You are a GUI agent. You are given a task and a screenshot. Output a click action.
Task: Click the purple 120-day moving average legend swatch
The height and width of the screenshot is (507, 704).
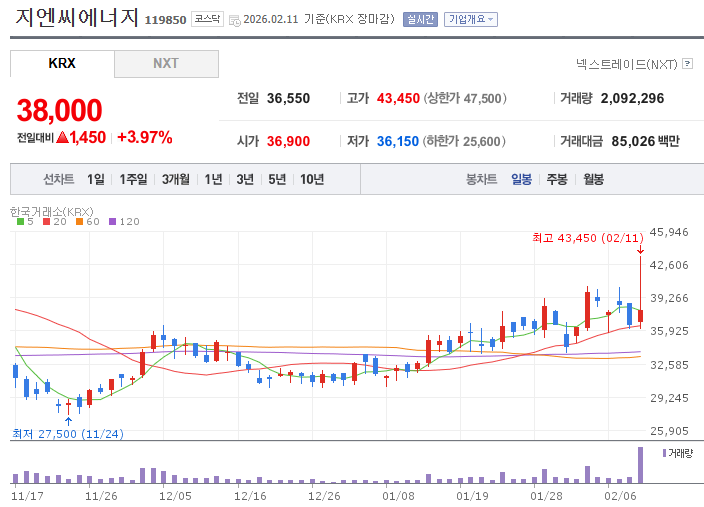coord(113,221)
